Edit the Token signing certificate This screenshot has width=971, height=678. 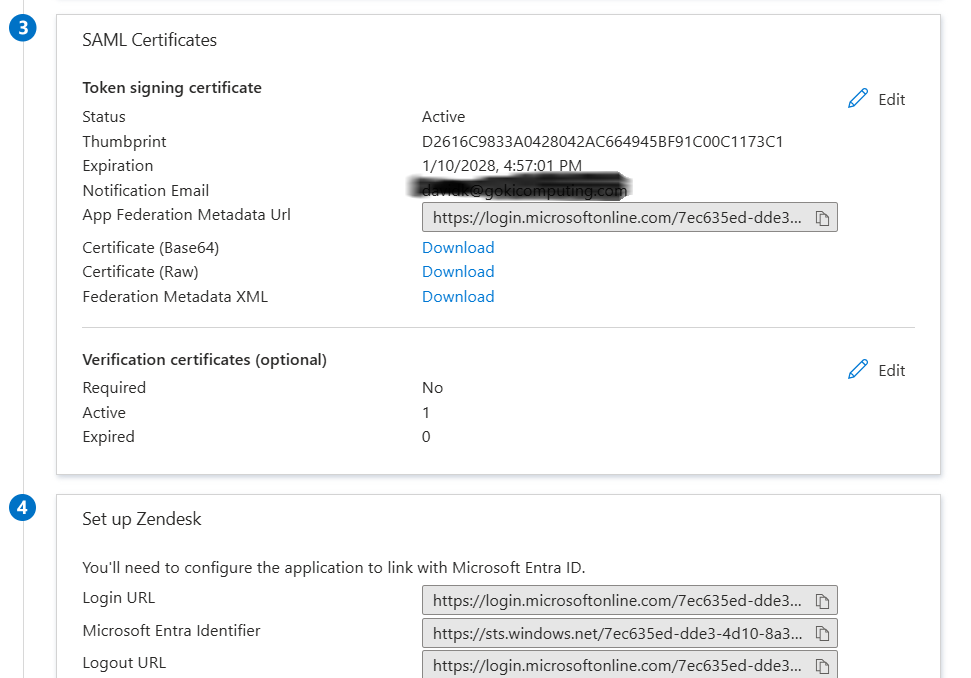point(876,99)
